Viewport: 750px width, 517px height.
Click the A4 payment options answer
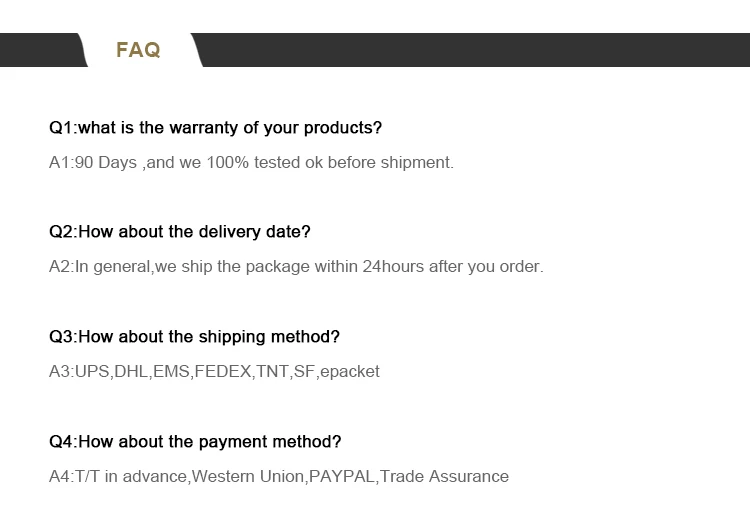pos(279,477)
